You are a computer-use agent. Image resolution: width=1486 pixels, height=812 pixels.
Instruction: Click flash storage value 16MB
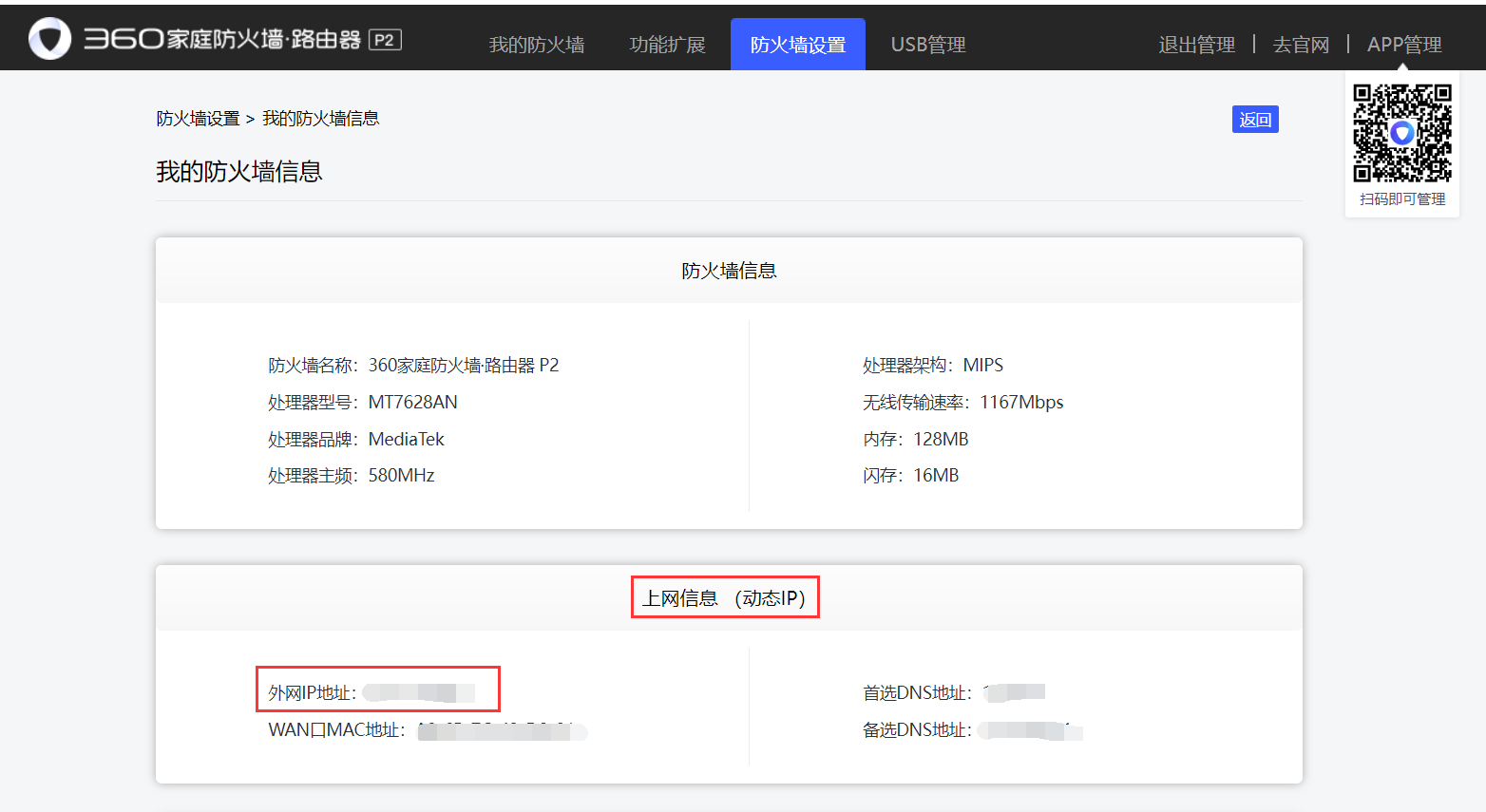click(936, 476)
